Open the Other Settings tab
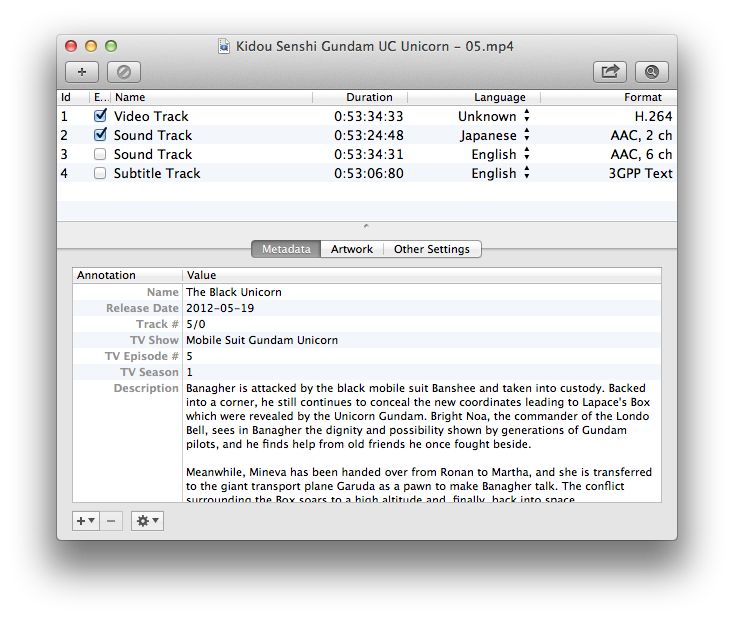Screen dimensions: 734x619 (x=432, y=249)
